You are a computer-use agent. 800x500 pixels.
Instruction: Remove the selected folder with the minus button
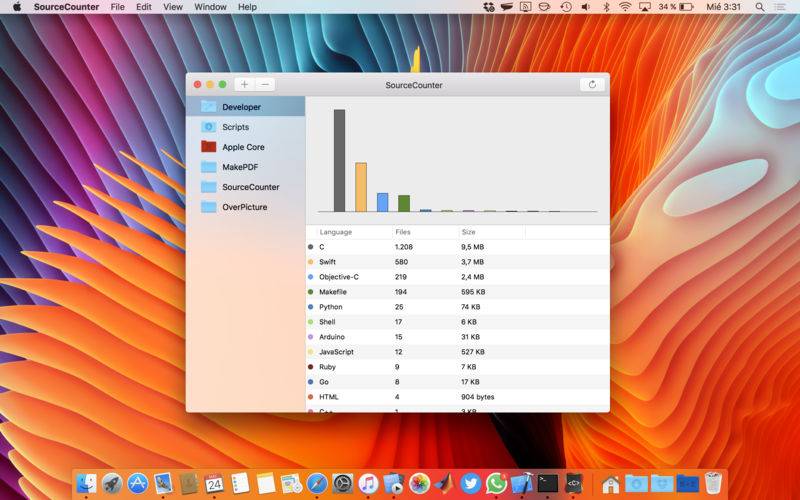click(265, 85)
